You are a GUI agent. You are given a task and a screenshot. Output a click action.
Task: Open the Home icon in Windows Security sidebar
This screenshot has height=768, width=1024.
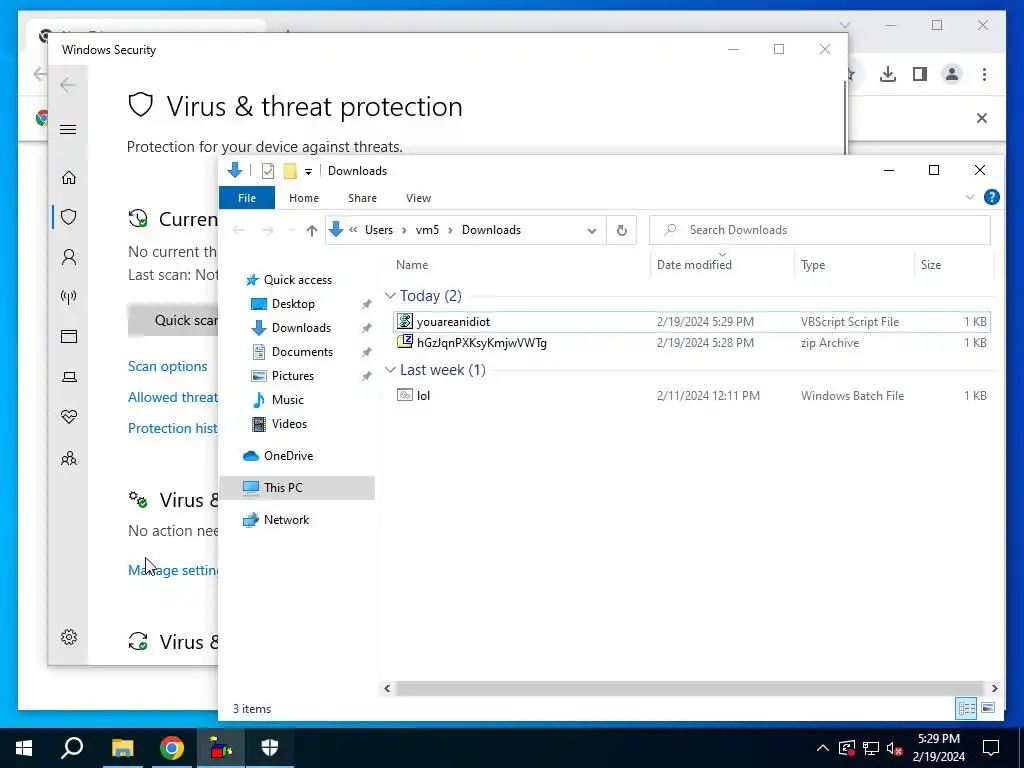[69, 178]
